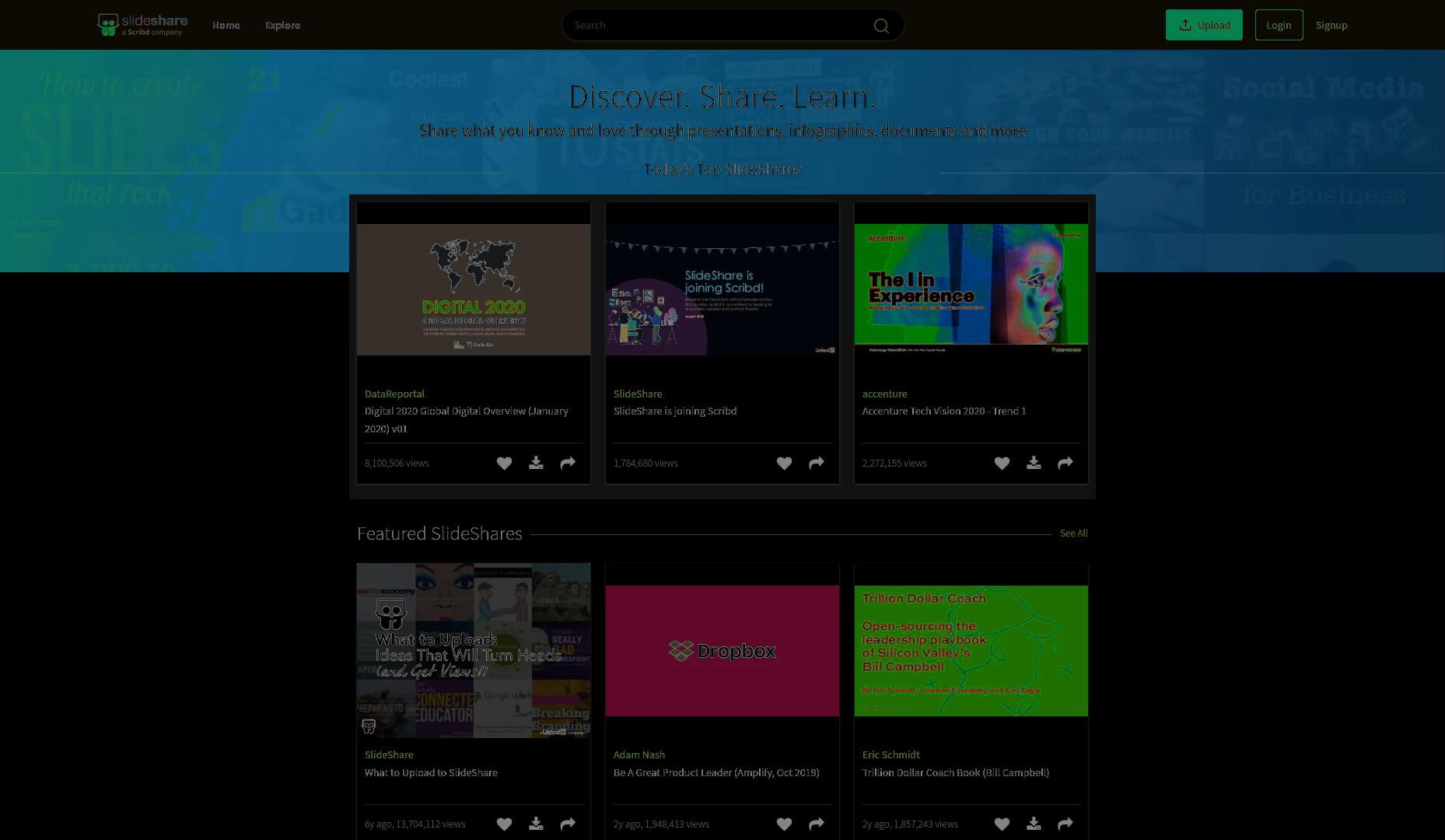
Task: Click the 1,784,680 views text
Action: 646,464
